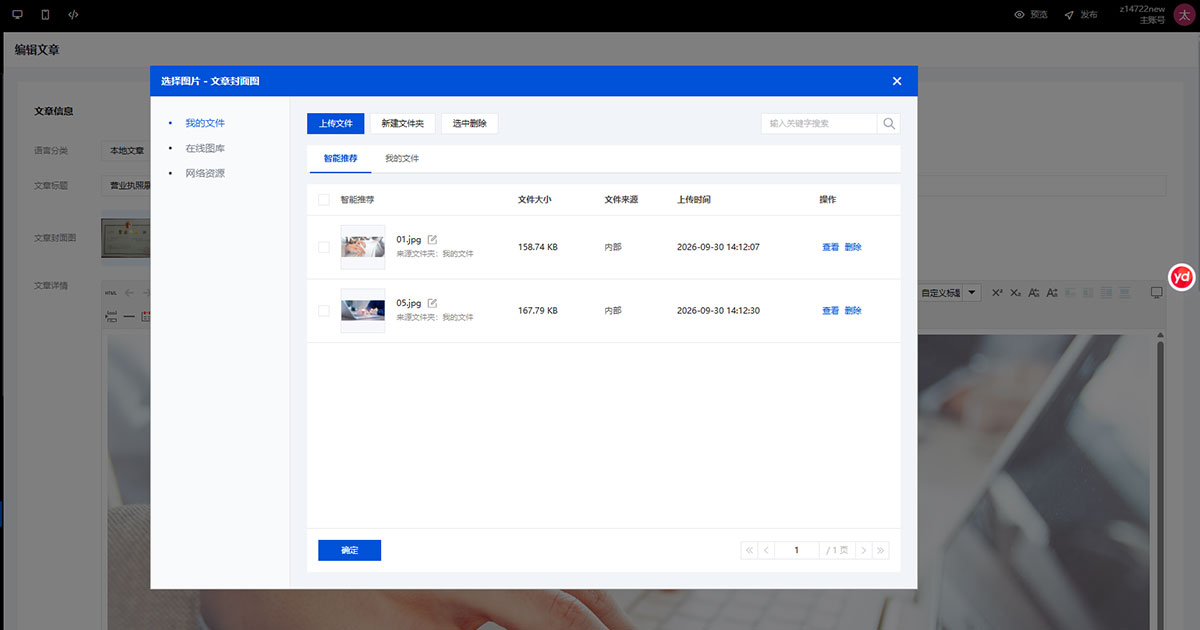Go to the first page with the double arrow
The width and height of the screenshot is (1200, 630).
click(x=749, y=550)
